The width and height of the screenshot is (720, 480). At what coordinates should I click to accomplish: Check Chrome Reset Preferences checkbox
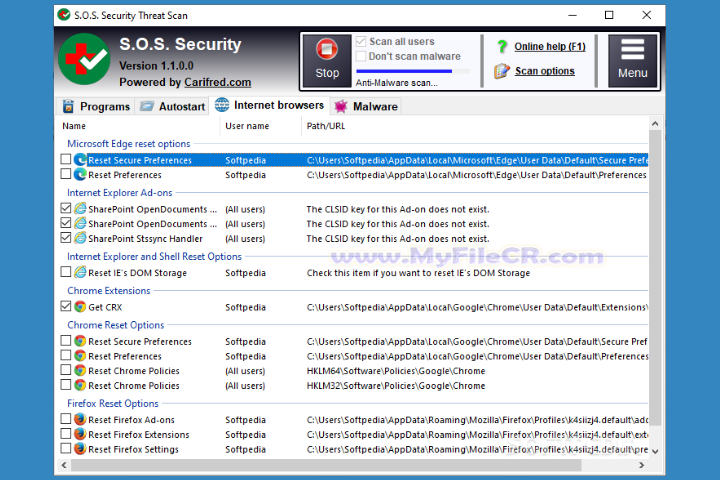[66, 355]
